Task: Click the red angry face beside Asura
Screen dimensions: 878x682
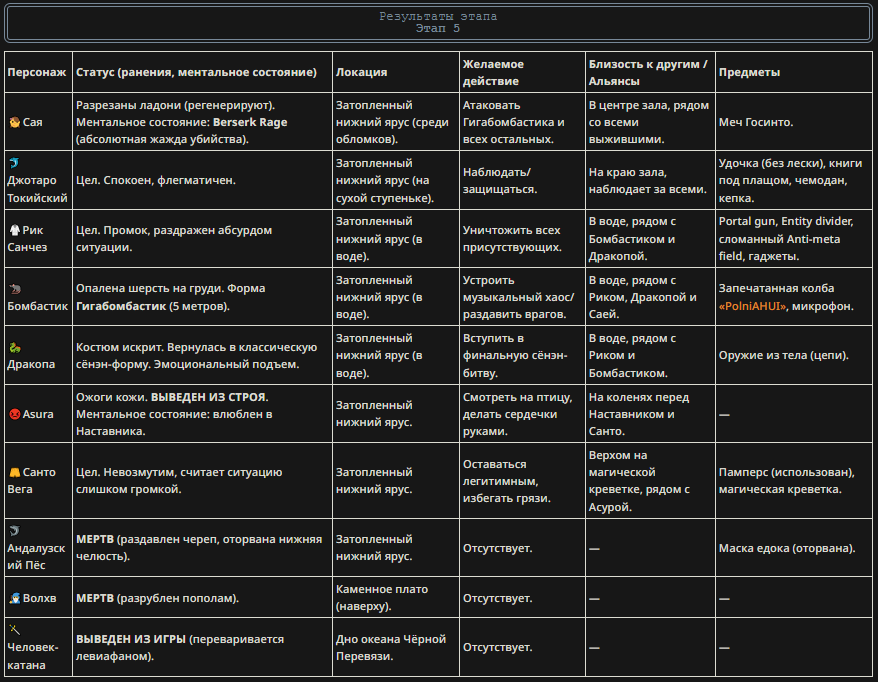Action: [15, 414]
